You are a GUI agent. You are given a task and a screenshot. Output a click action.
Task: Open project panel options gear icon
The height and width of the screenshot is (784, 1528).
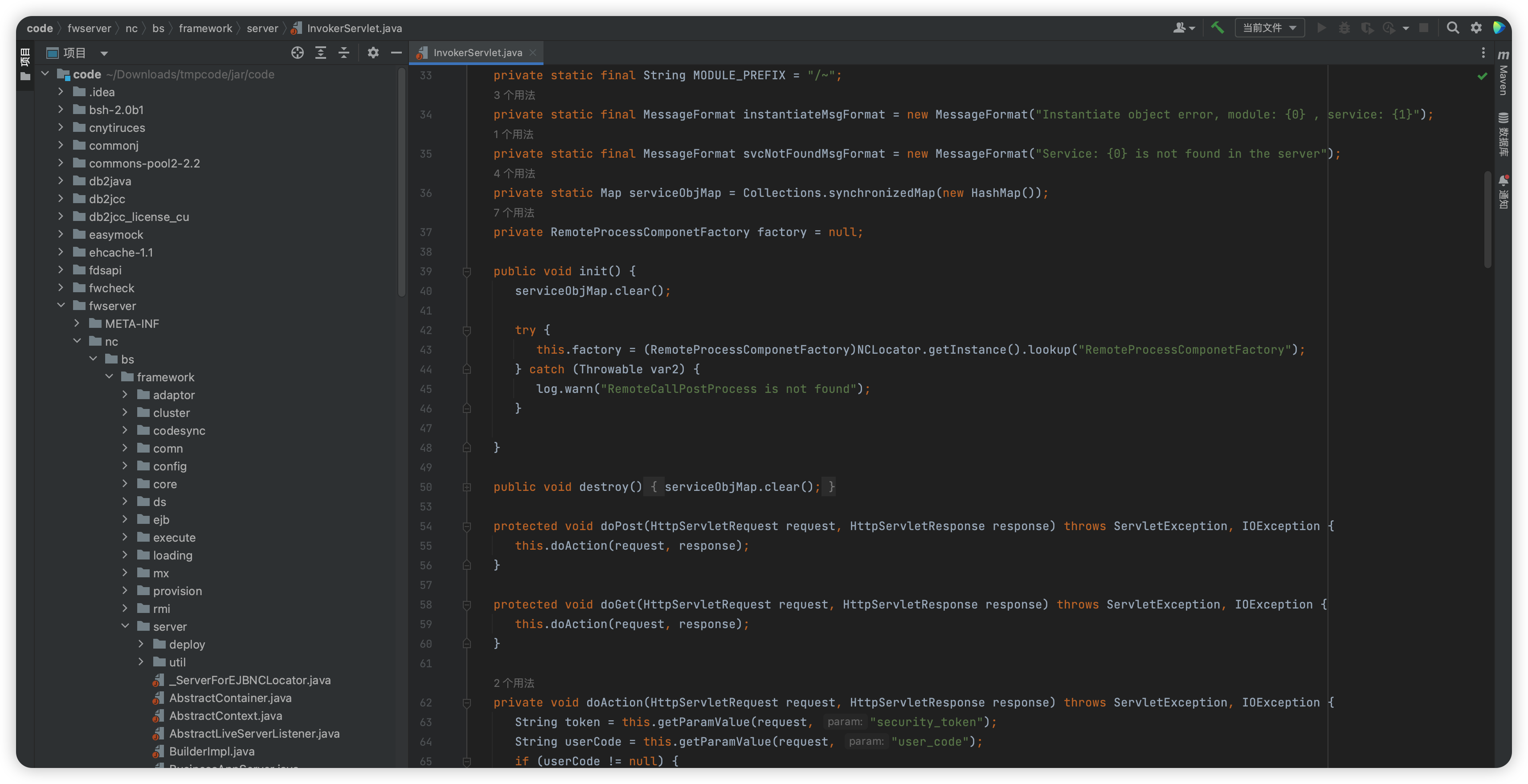click(372, 53)
